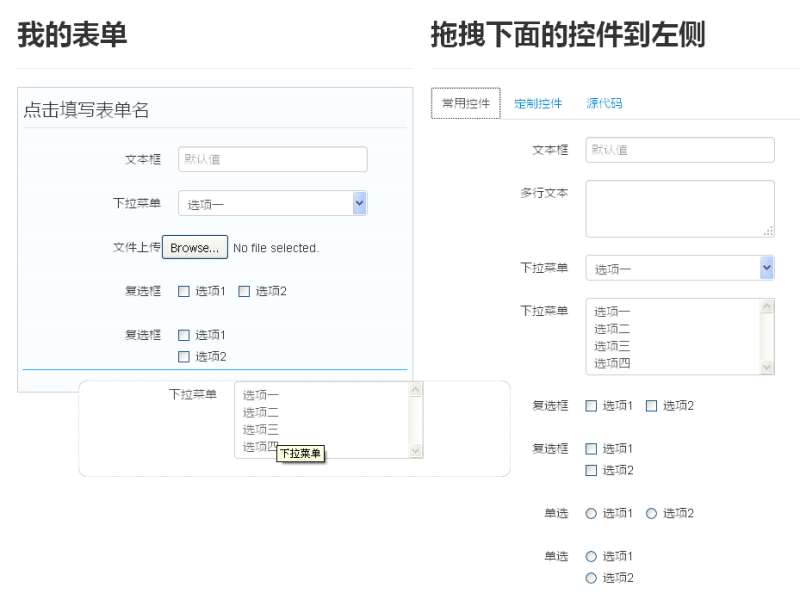Click the resize grip of the 多行文本 textarea

(768, 231)
